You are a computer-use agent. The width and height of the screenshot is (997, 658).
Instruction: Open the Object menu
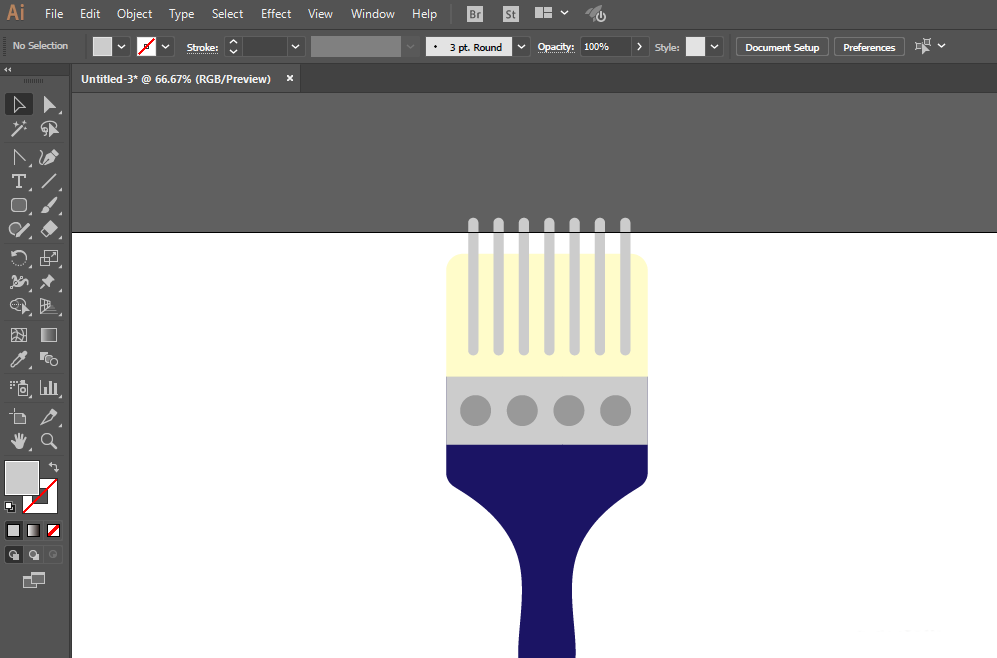[134, 14]
